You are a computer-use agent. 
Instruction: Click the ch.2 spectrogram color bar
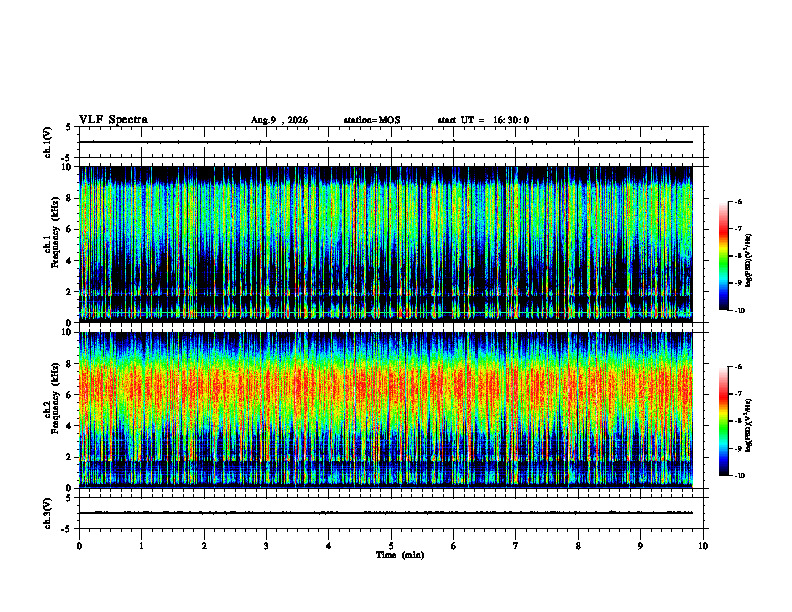pyautogui.click(x=723, y=421)
